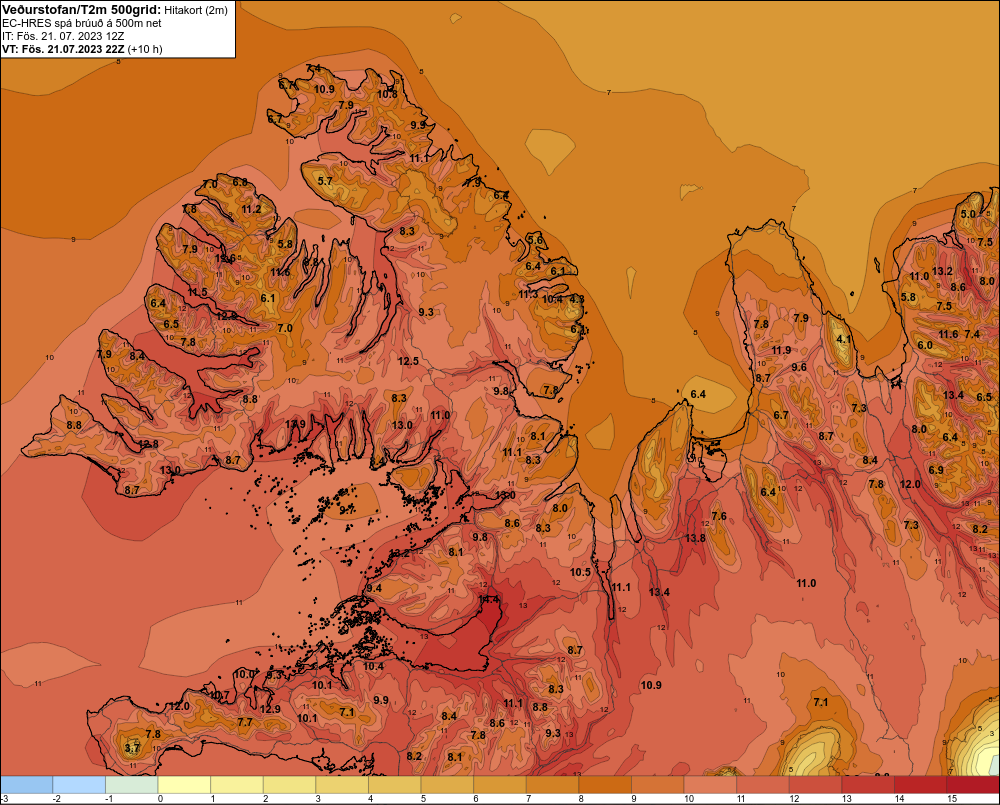The image size is (1000, 805).
Task: Click the darkest red swatch right of 15
Action: [973, 785]
